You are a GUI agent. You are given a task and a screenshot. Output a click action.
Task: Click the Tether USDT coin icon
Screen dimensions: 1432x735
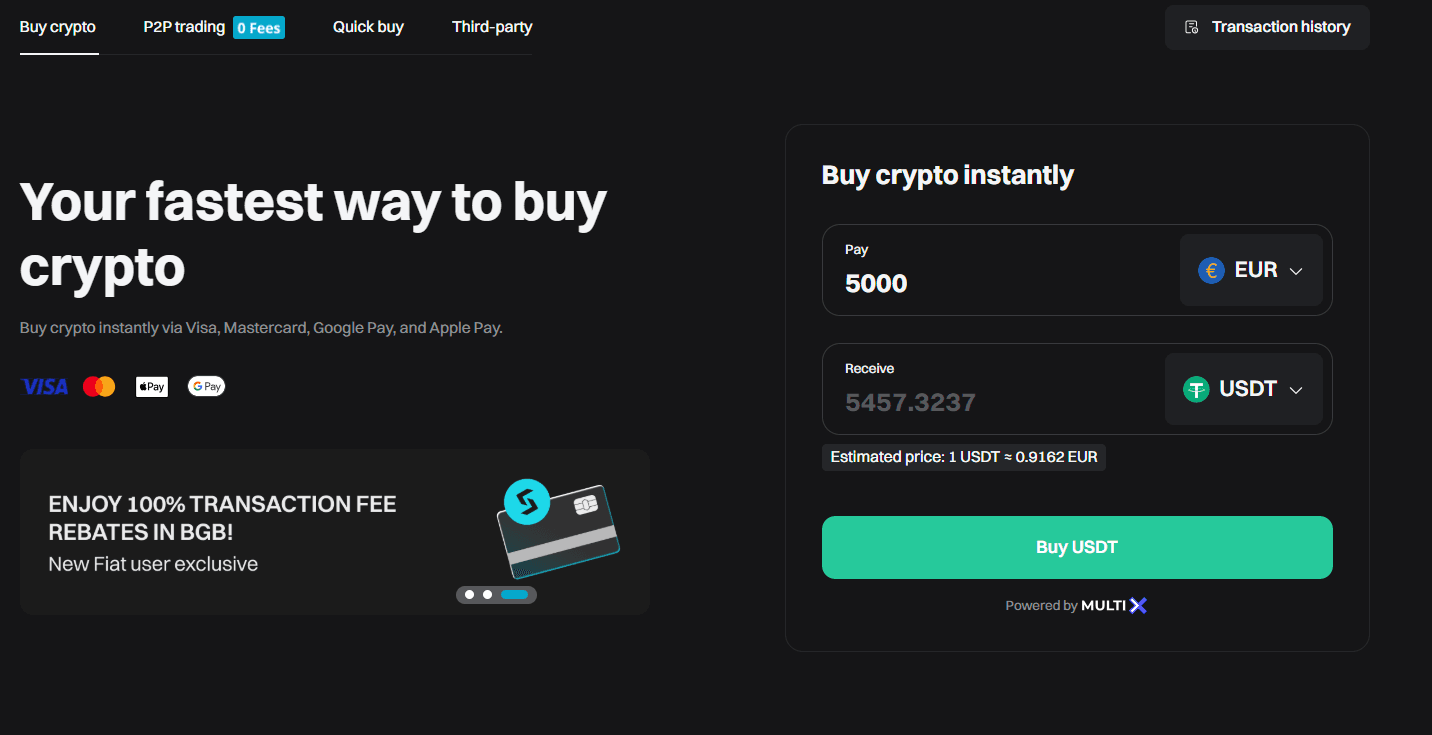1196,389
